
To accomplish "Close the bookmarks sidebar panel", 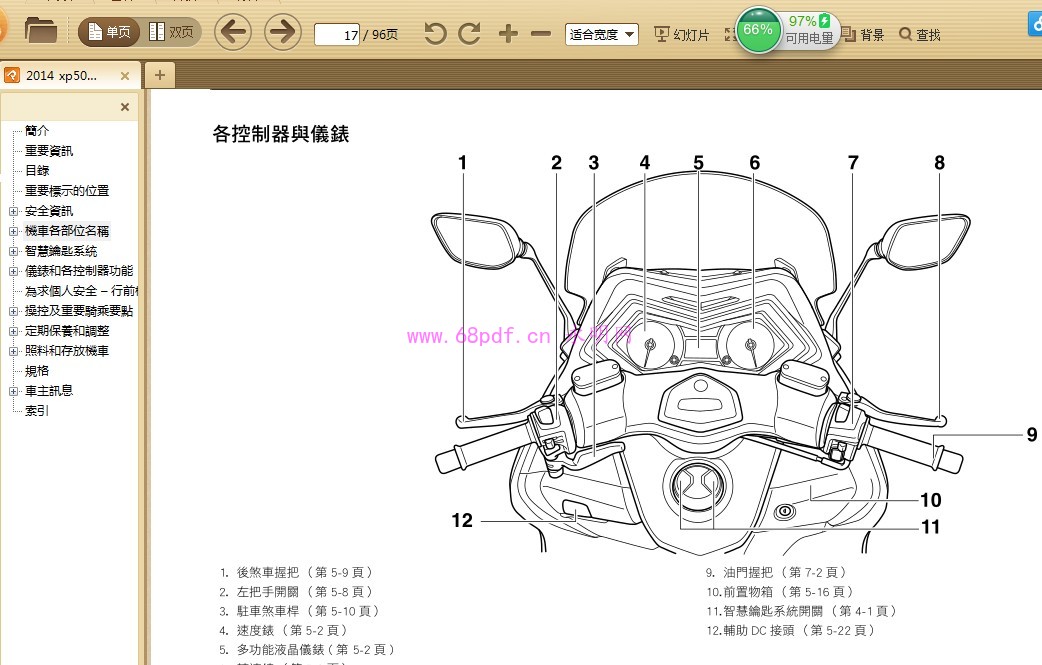I will pos(125,107).
